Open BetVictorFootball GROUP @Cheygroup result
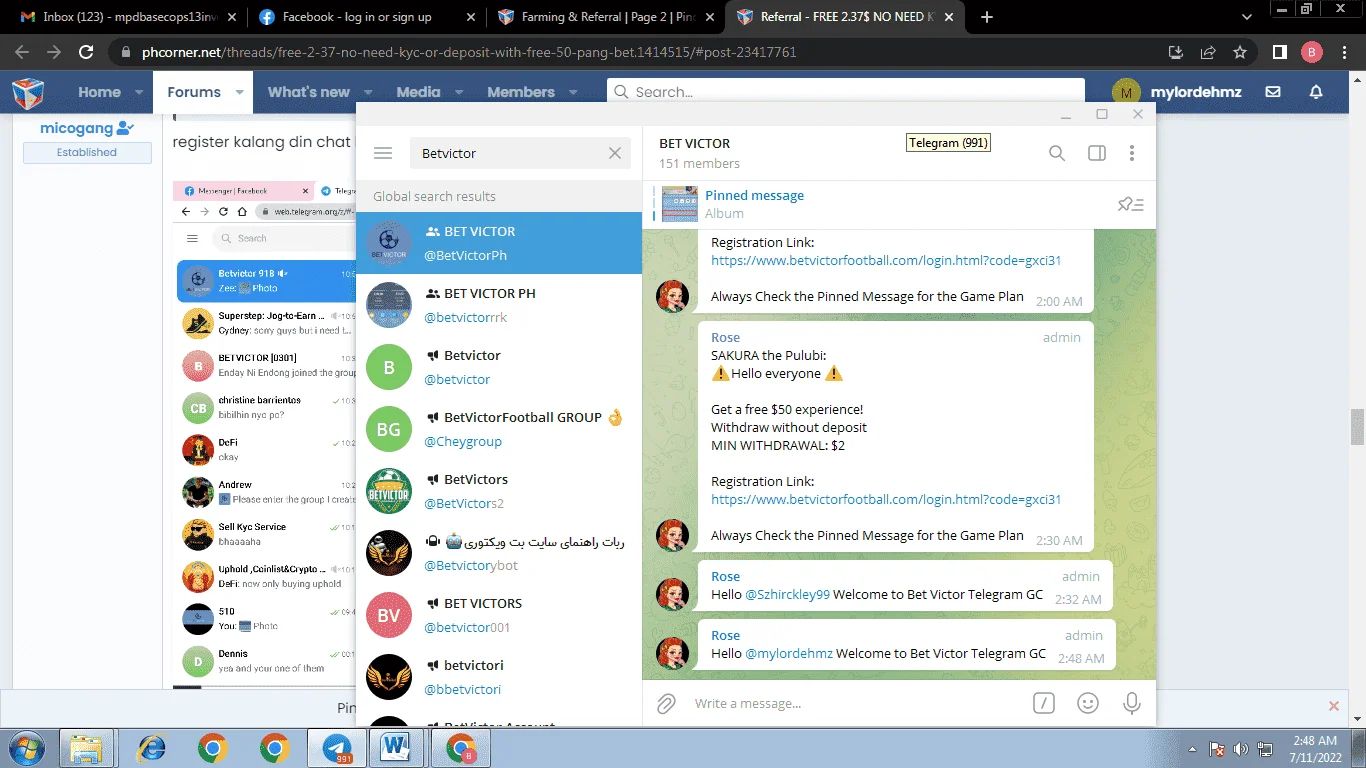 [x=499, y=429]
